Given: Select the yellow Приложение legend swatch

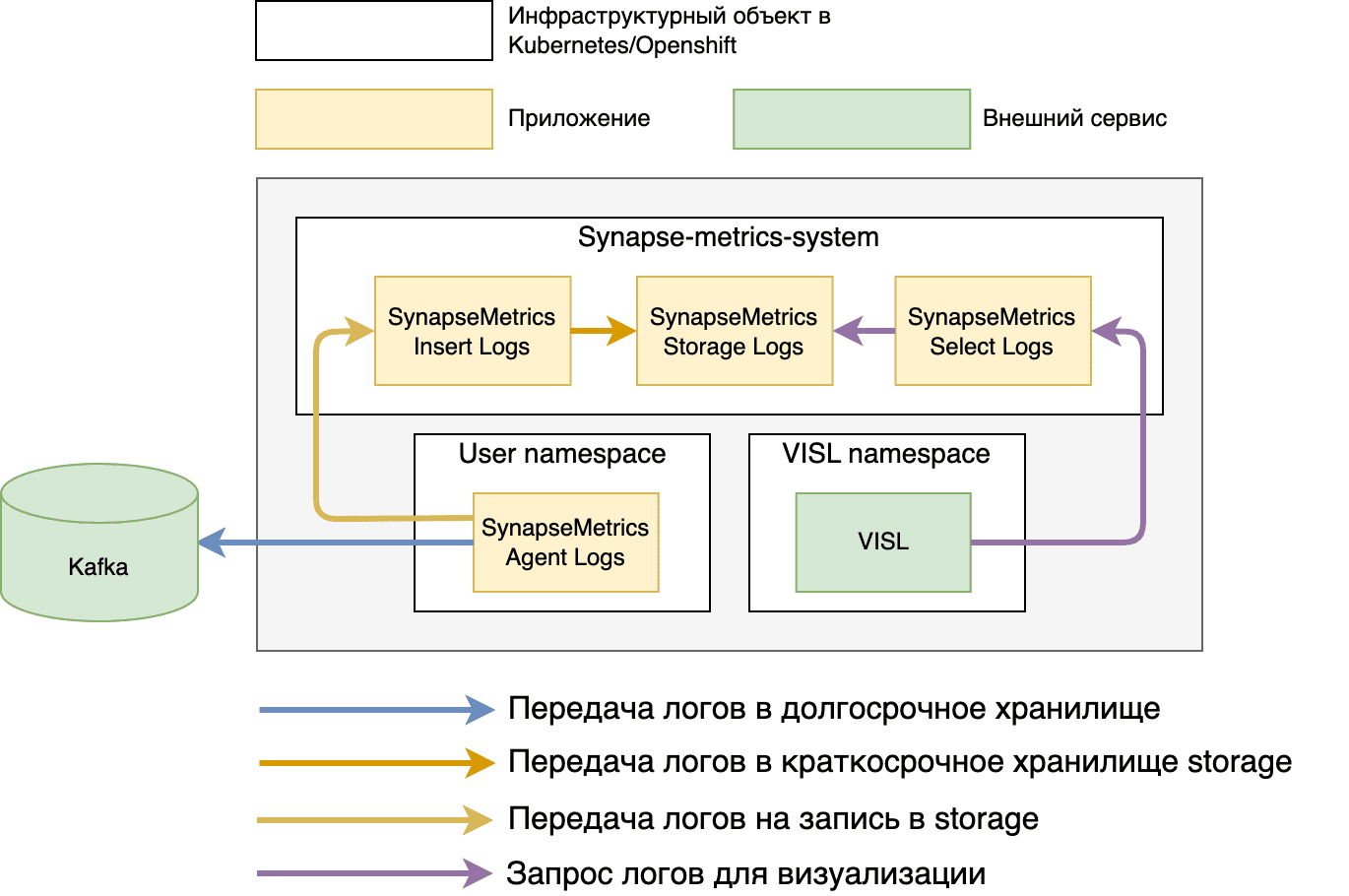Looking at the screenshot, I should coord(374,118).
